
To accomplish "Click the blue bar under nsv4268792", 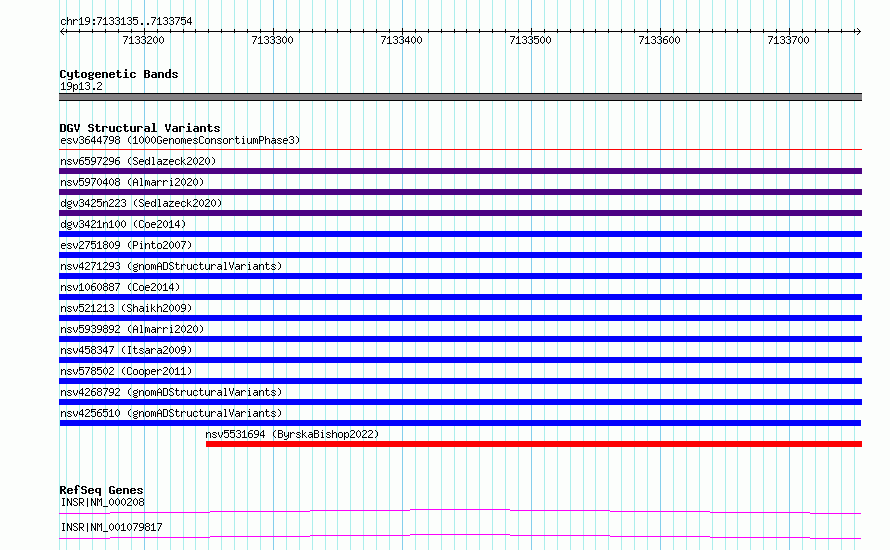I will click(x=460, y=402).
